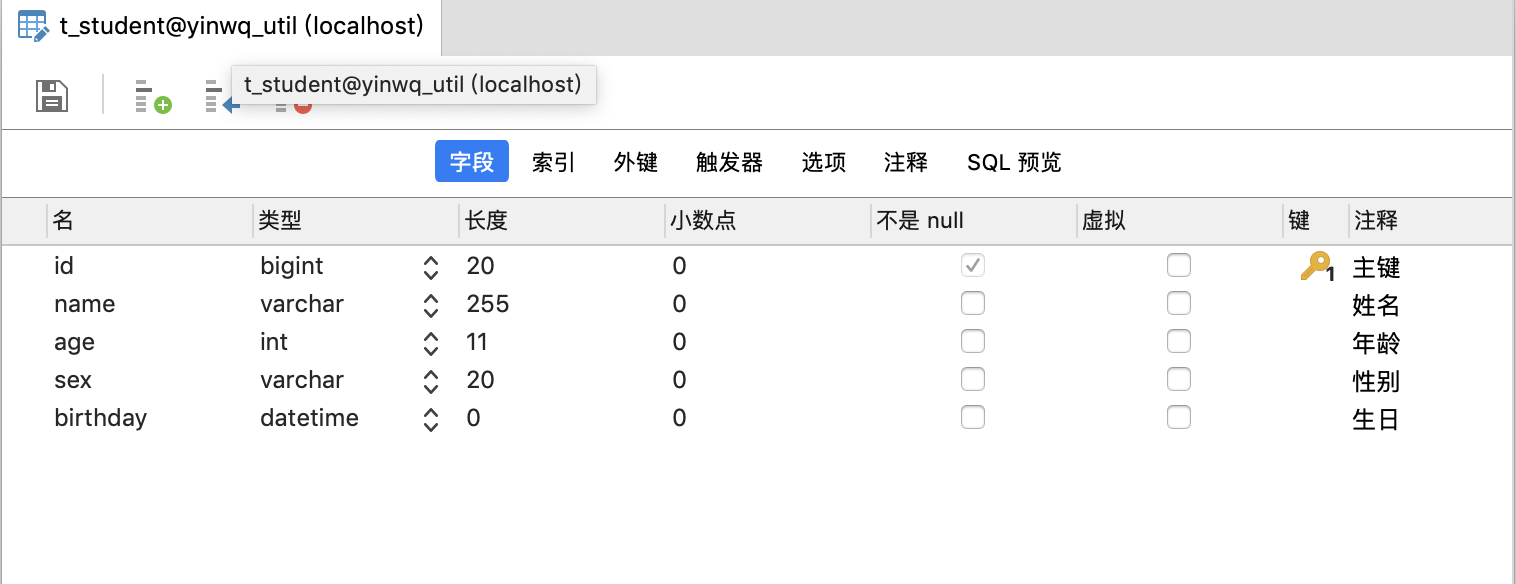Screen dimensions: 1516x584
Task: Uncheck 不是 null for the id field
Action: (973, 265)
